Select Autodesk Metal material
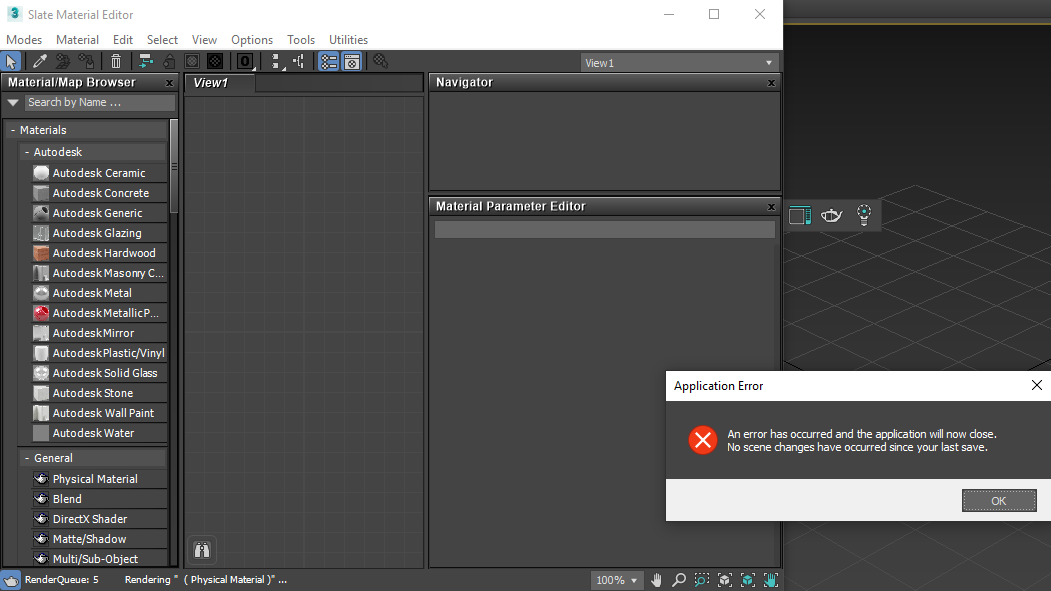Image resolution: width=1051 pixels, height=591 pixels. pos(99,293)
